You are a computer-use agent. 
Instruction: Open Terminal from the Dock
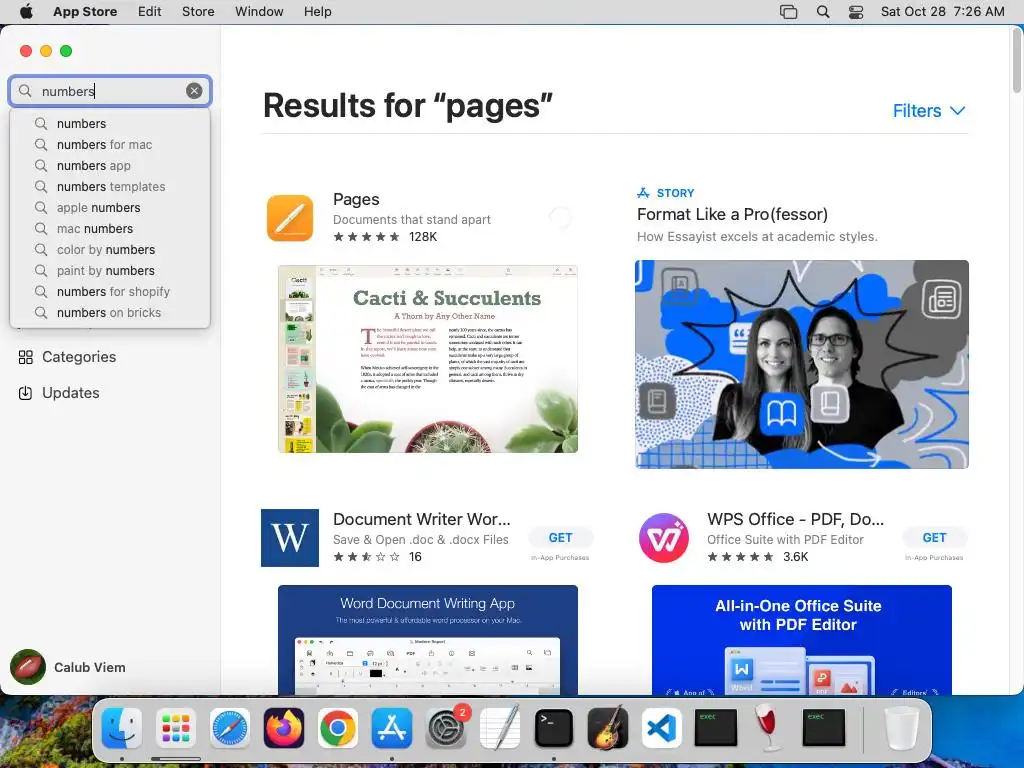pyautogui.click(x=554, y=728)
